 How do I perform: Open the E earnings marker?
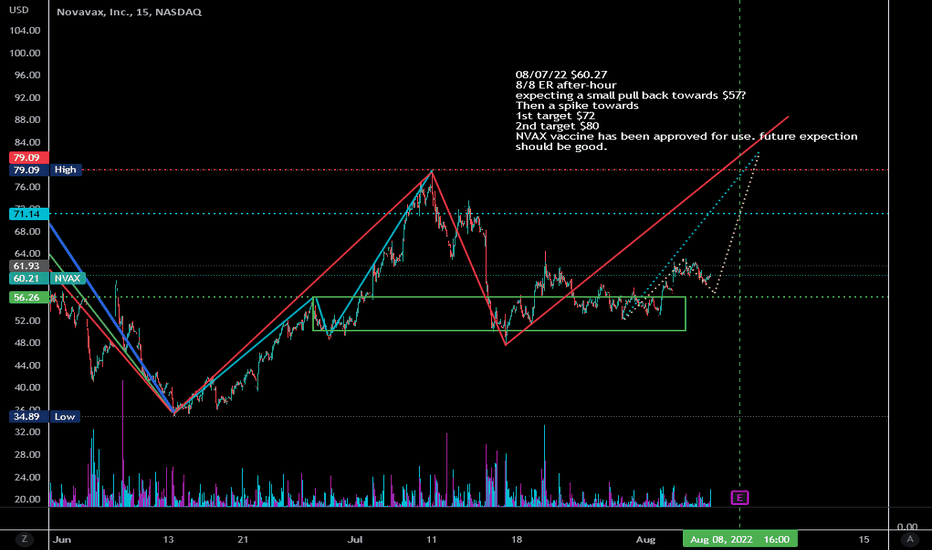pyautogui.click(x=739, y=498)
